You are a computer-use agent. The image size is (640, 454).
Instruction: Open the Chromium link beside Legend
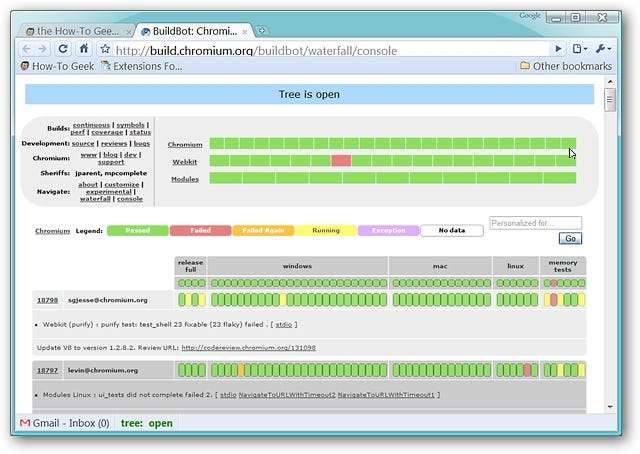click(52, 231)
